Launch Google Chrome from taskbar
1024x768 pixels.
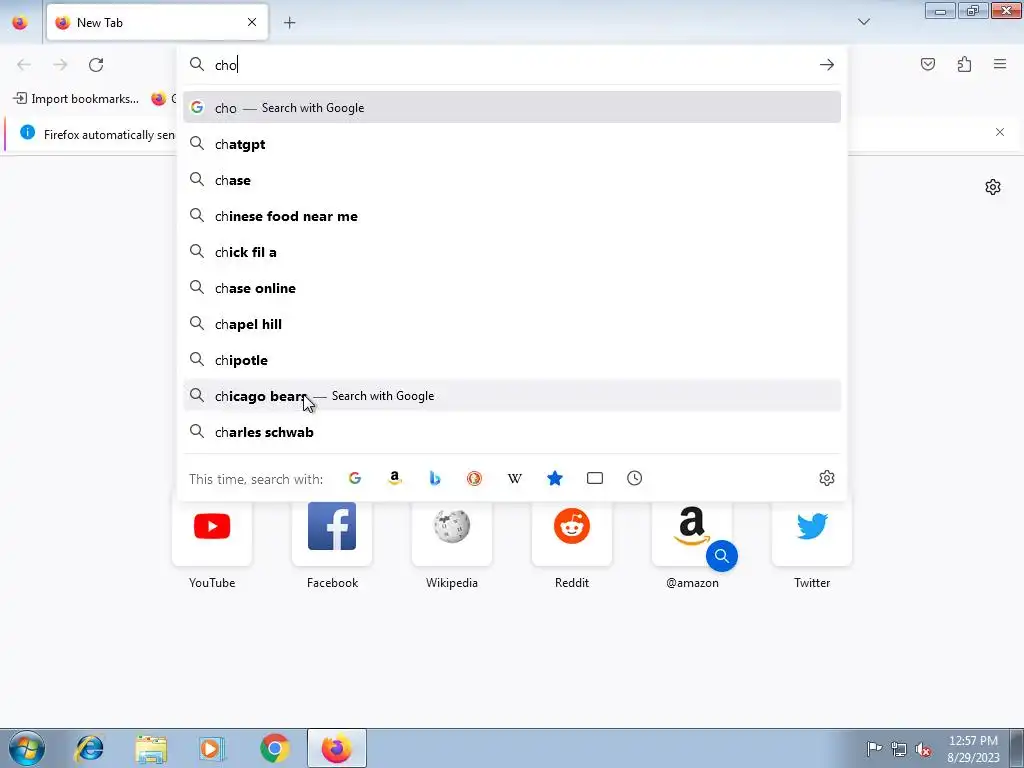tap(274, 748)
